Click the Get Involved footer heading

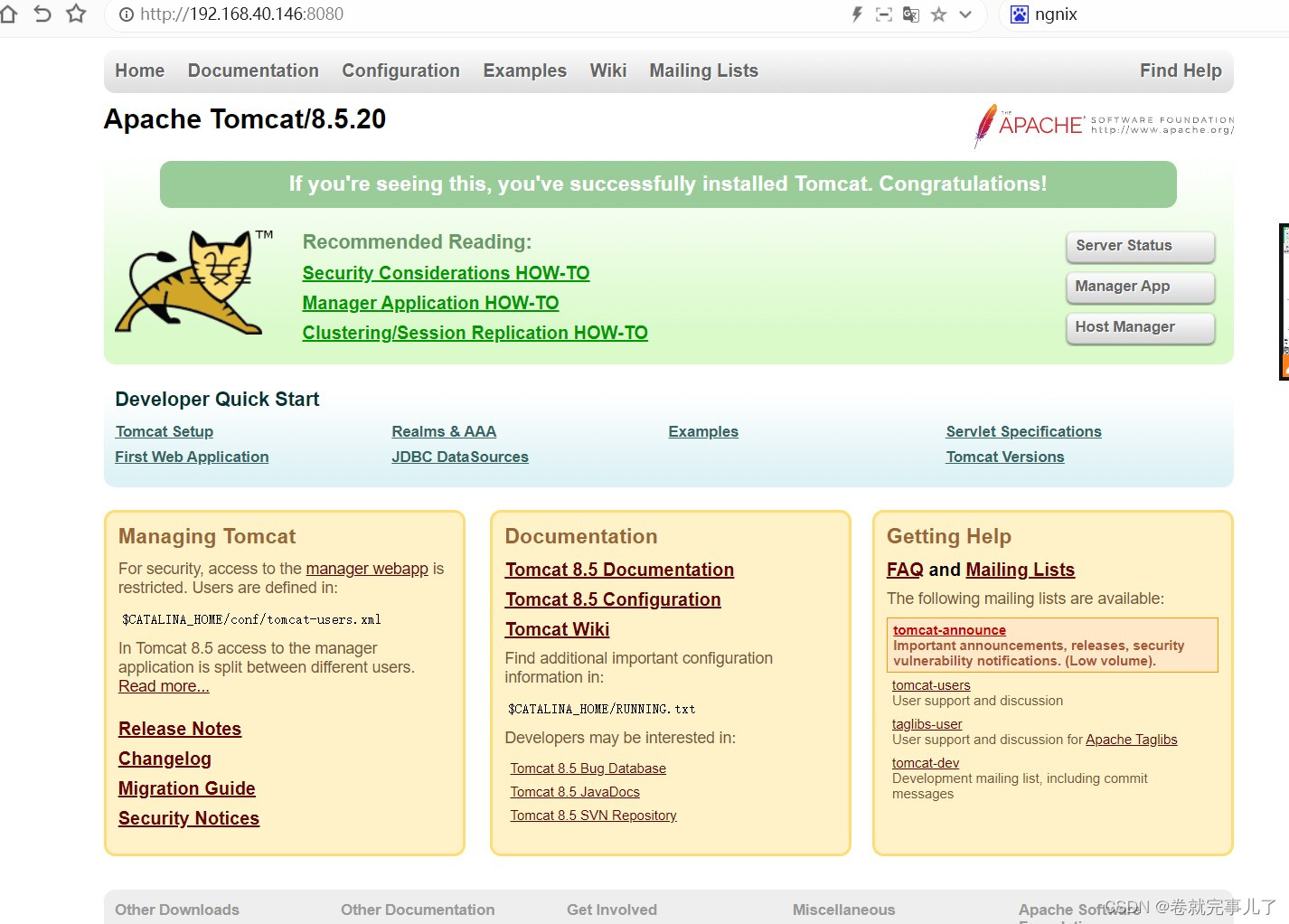click(x=612, y=910)
